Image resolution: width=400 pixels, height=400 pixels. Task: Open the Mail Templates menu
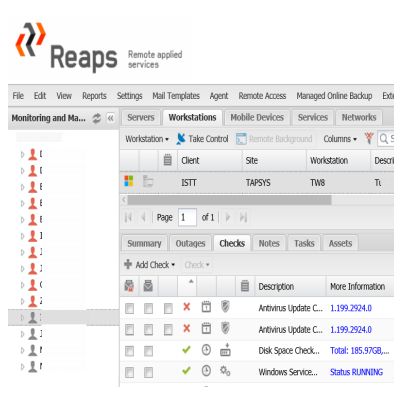click(176, 96)
